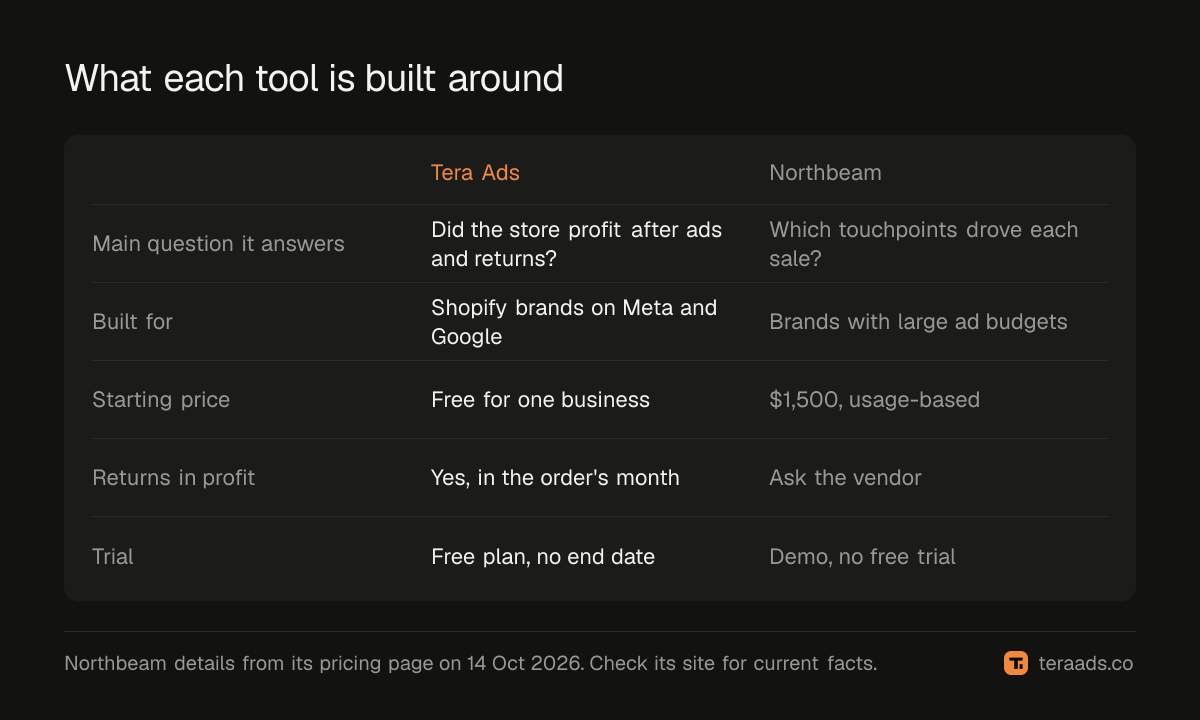
Task: Click the 'Northbeam' column header
Action: [x=825, y=172]
